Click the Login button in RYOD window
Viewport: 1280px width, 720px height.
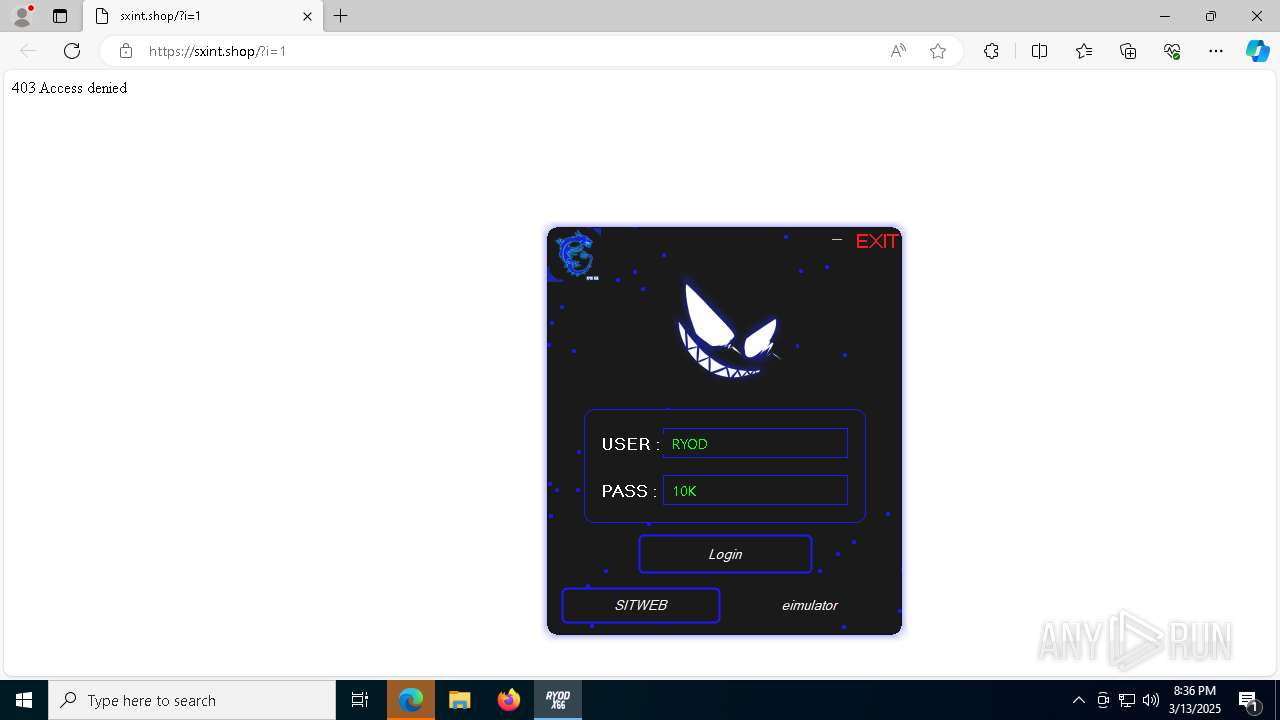pyautogui.click(x=725, y=554)
